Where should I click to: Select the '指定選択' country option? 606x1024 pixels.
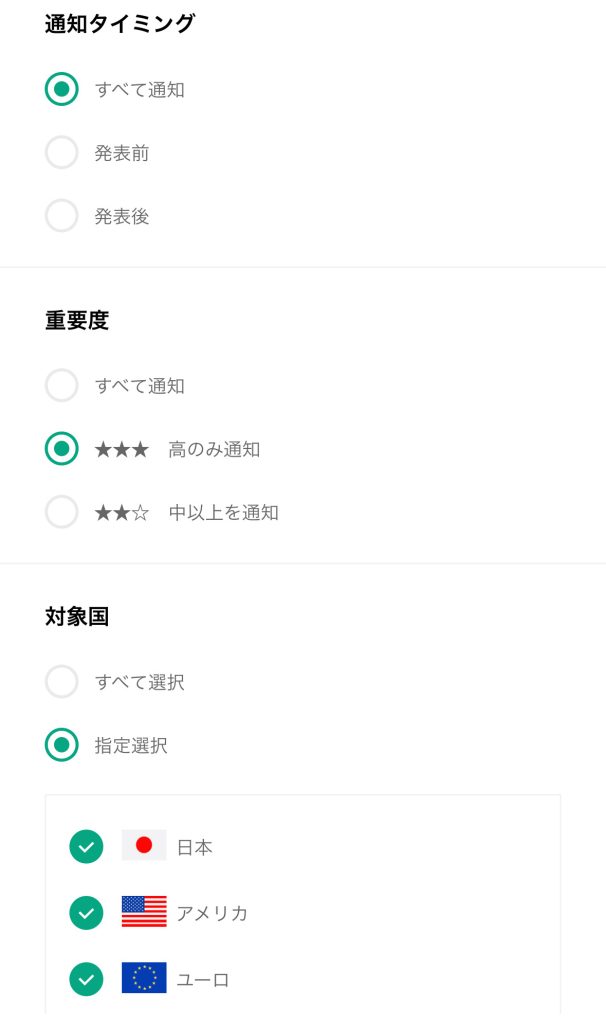point(62,745)
